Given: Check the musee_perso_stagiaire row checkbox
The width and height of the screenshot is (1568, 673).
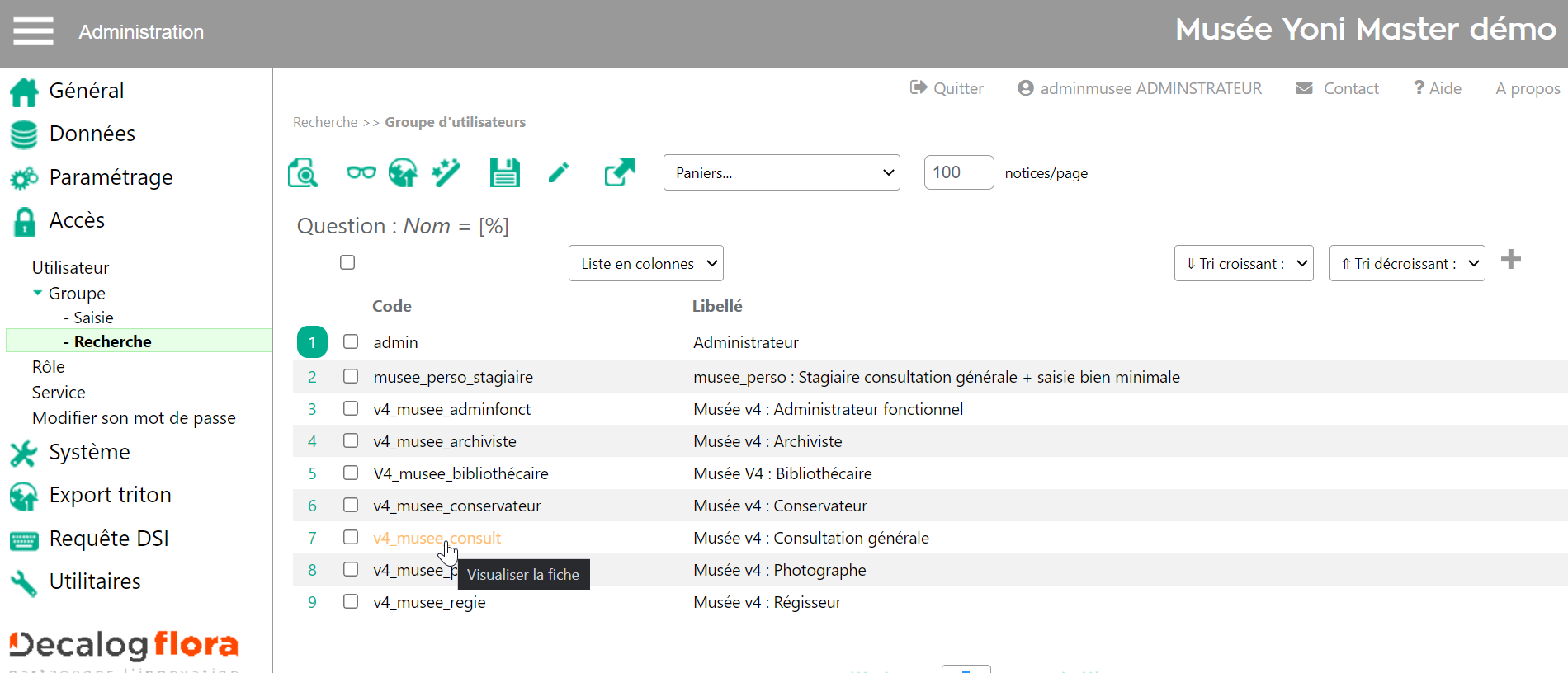Looking at the screenshot, I should [x=351, y=376].
